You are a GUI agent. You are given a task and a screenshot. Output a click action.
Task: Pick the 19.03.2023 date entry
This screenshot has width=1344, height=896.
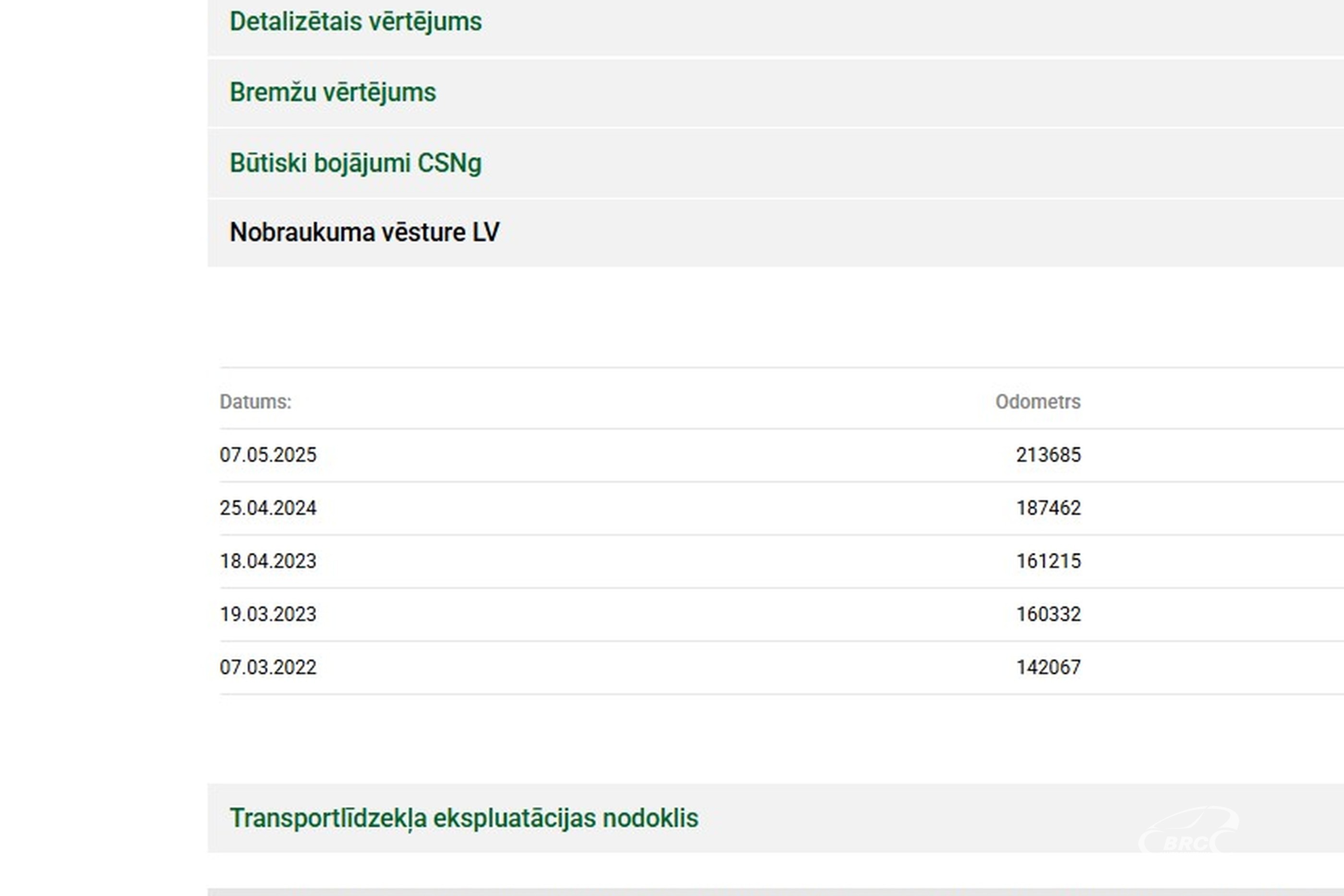(268, 614)
